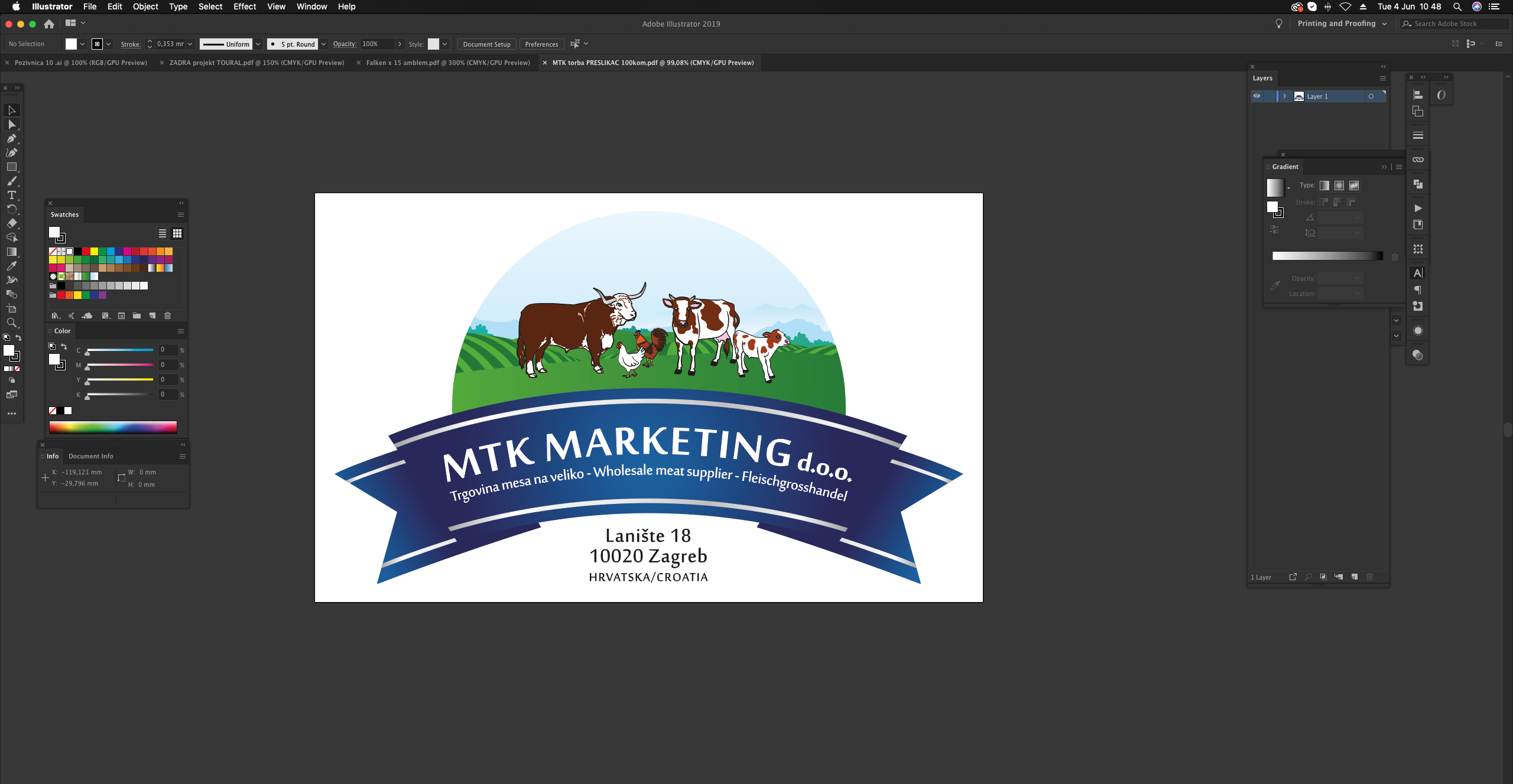Open 5 pt. Round brush dropdown

(x=323, y=44)
